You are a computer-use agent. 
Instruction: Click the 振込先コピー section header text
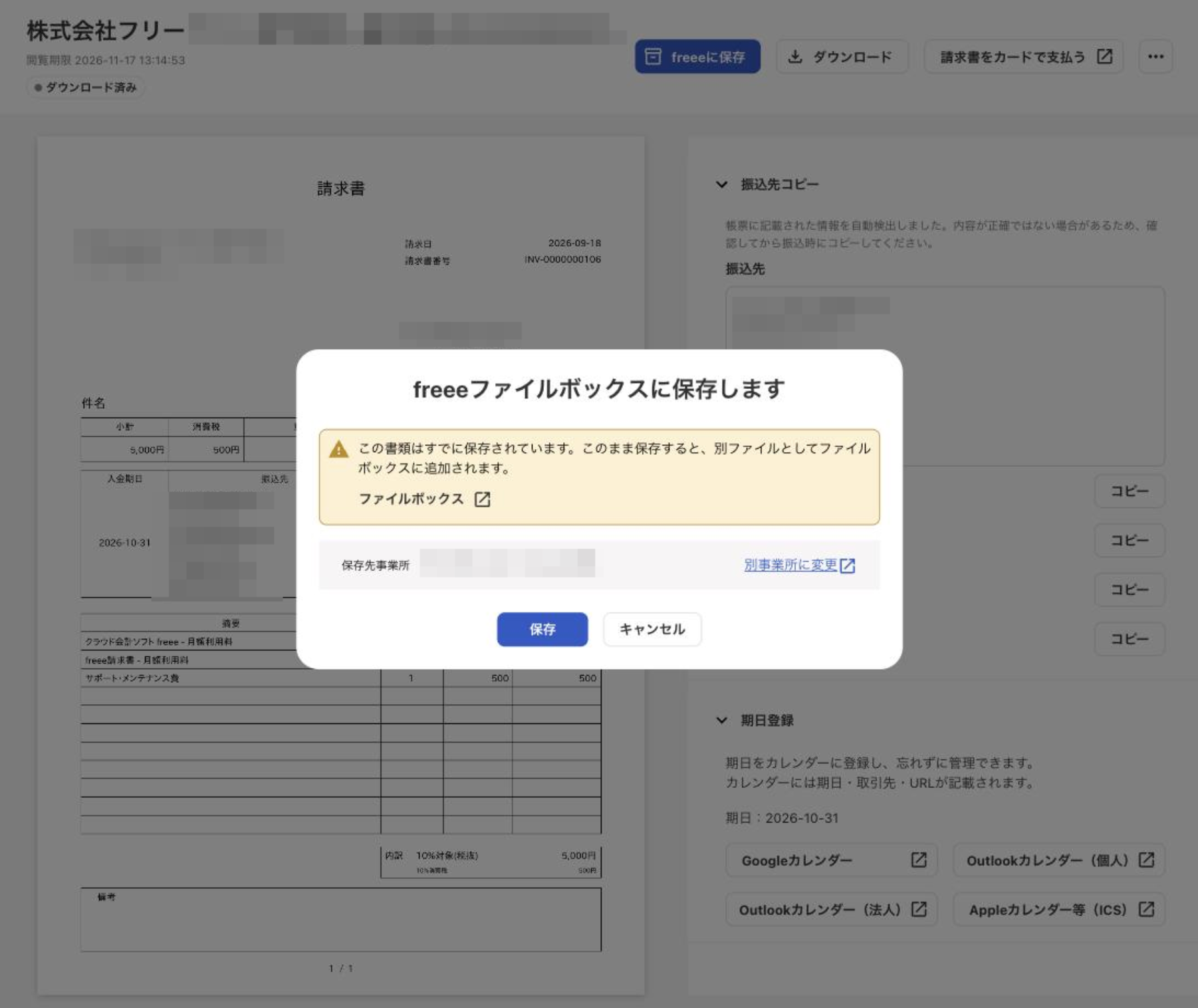pyautogui.click(x=780, y=185)
